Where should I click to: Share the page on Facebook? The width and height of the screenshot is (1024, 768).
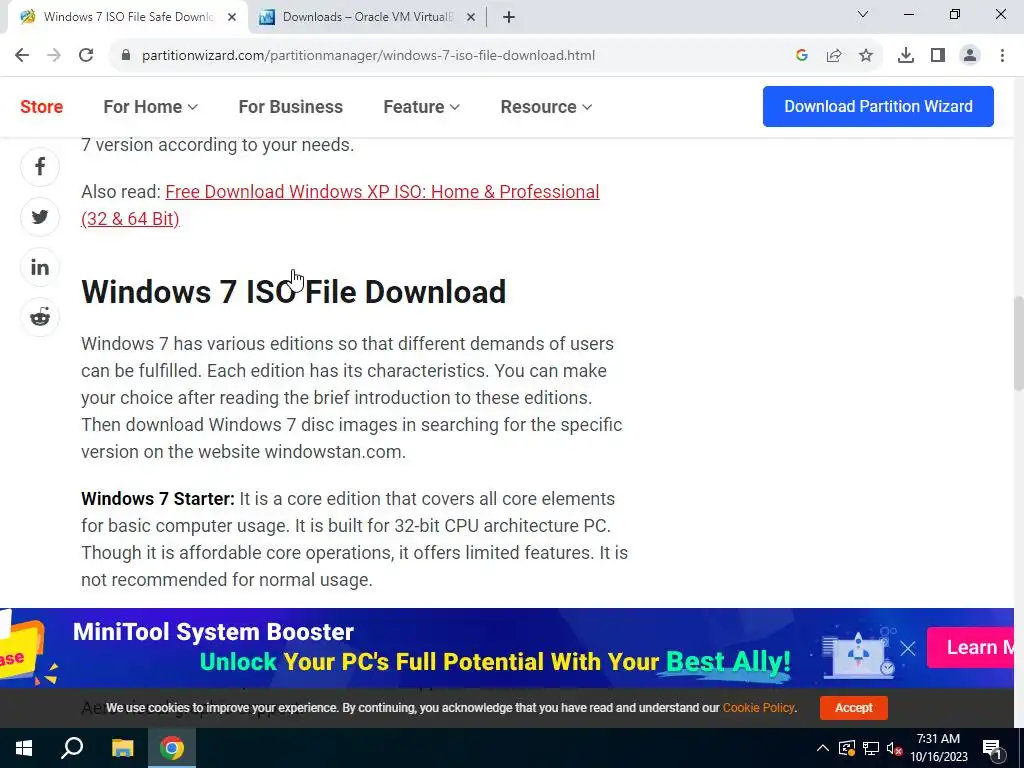[40, 167]
